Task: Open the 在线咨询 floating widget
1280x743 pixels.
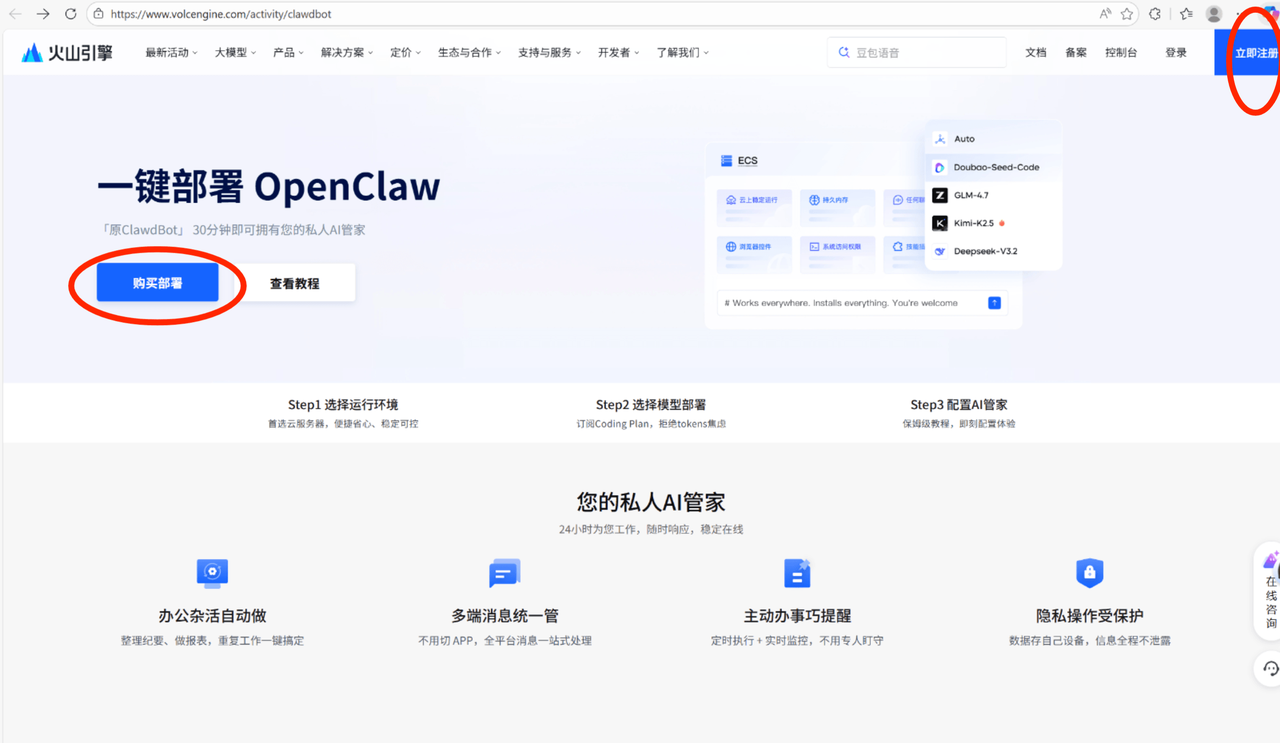Action: pos(1269,591)
